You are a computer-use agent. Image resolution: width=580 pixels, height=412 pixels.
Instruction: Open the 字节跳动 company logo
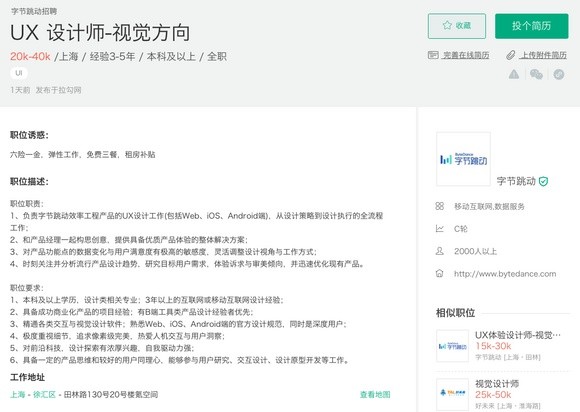[463, 159]
